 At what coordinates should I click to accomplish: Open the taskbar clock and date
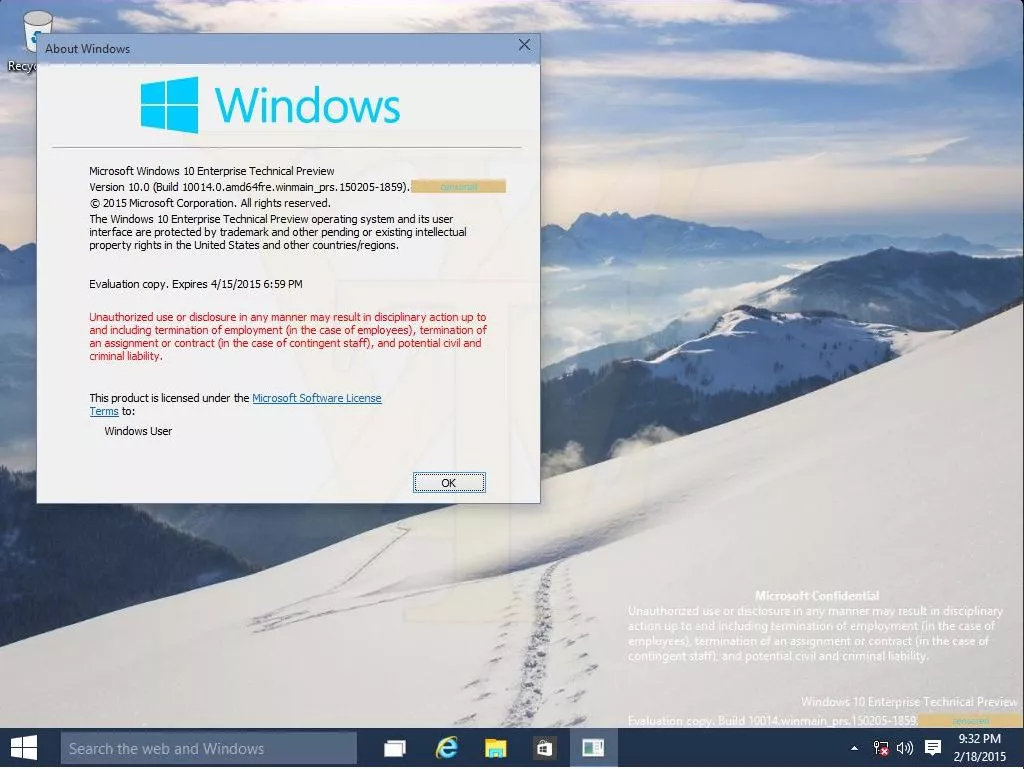click(980, 747)
